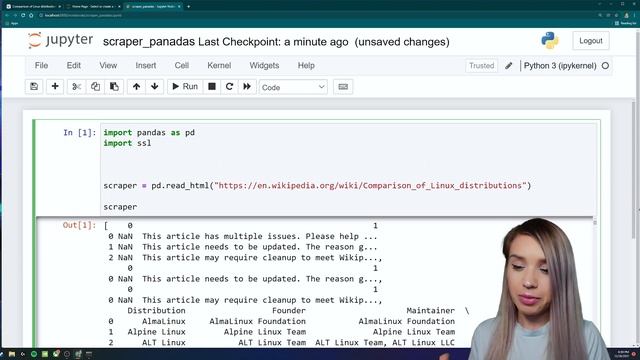Click 'This article has multiple issues' output row
640x360 pixels.
click(x=243, y=236)
